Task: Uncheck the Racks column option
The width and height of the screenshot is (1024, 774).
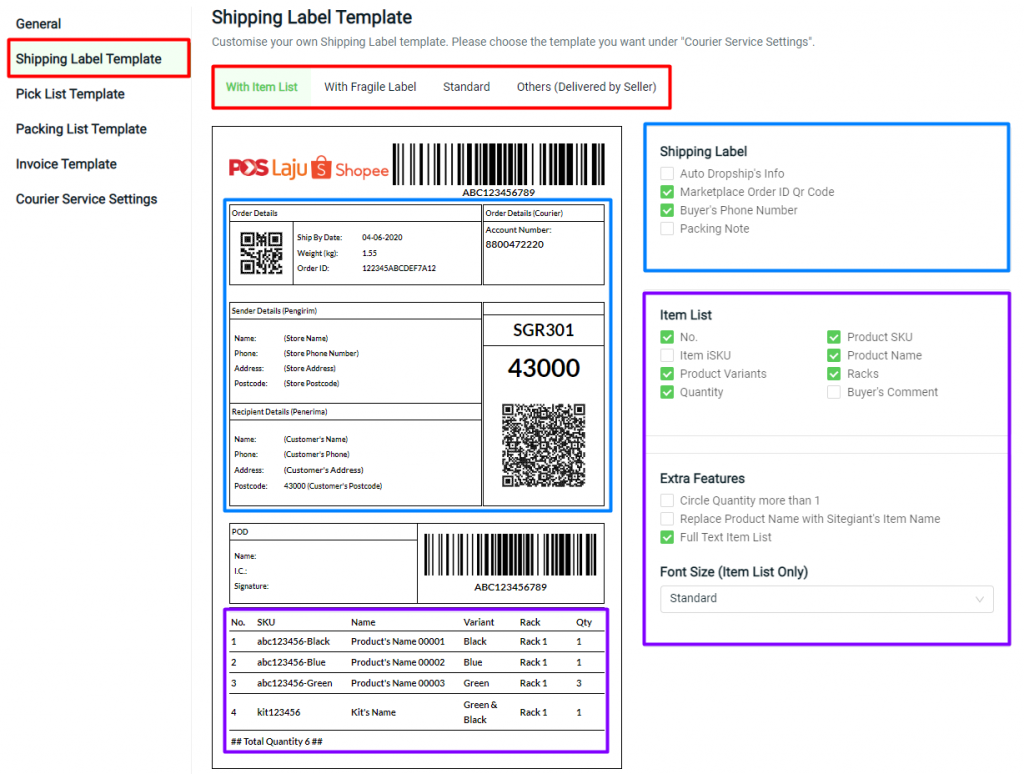Action: point(833,373)
